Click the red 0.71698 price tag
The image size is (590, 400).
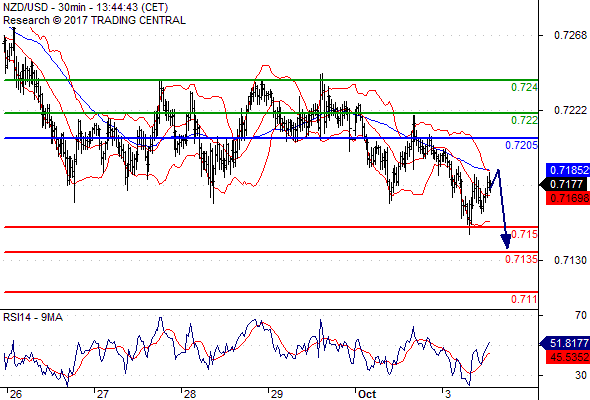[568, 198]
